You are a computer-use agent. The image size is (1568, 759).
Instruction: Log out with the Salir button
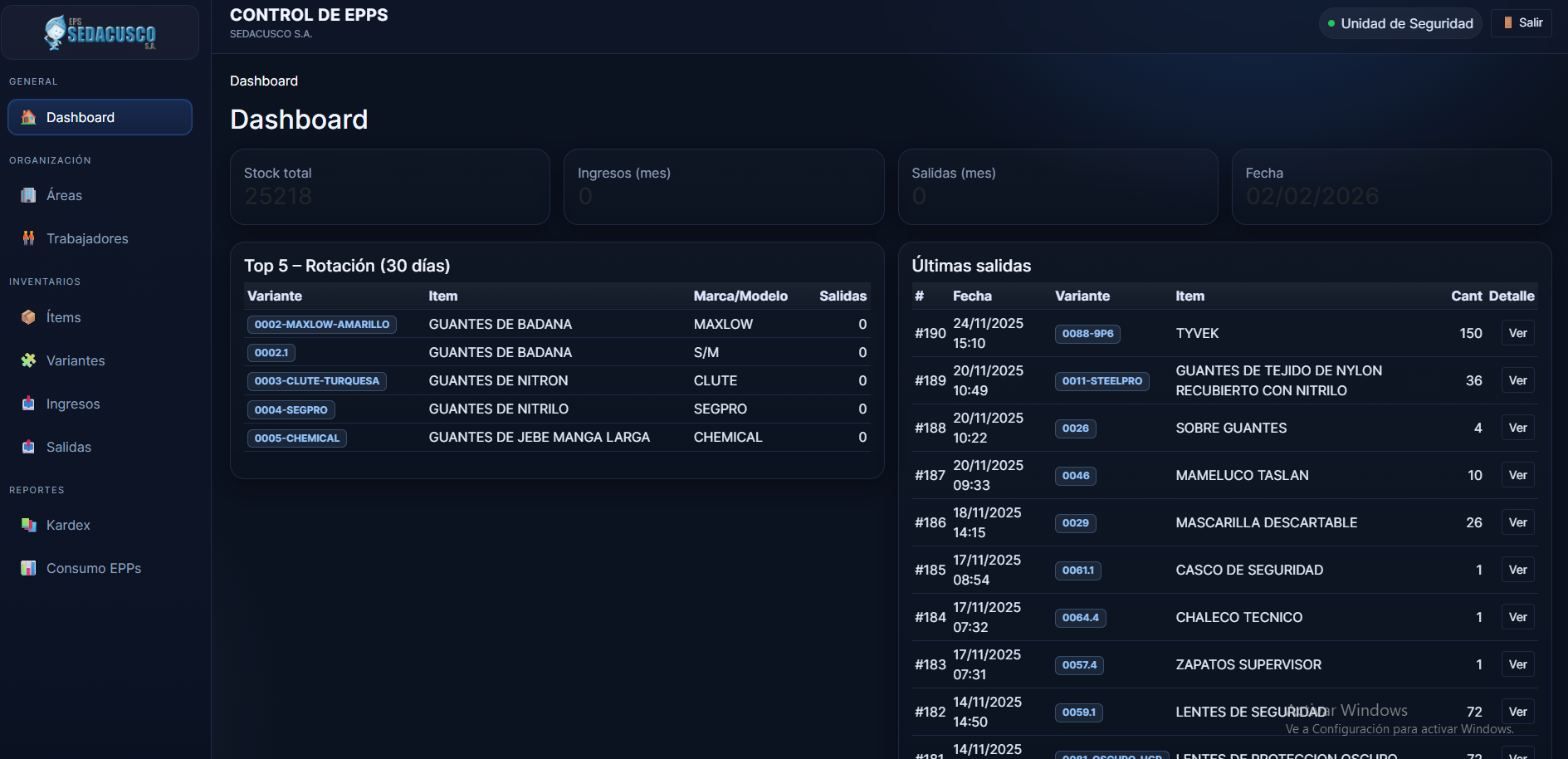click(1522, 23)
